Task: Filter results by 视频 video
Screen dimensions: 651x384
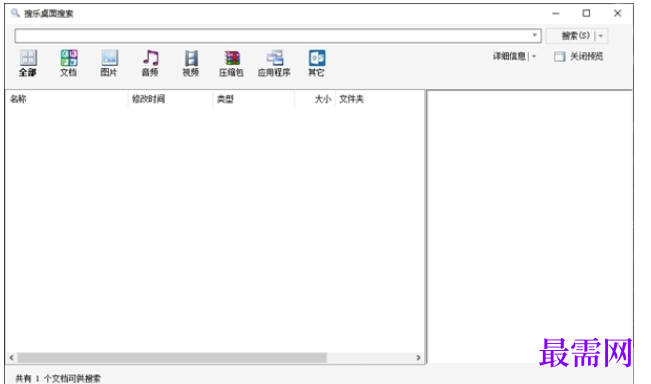Action: click(191, 63)
